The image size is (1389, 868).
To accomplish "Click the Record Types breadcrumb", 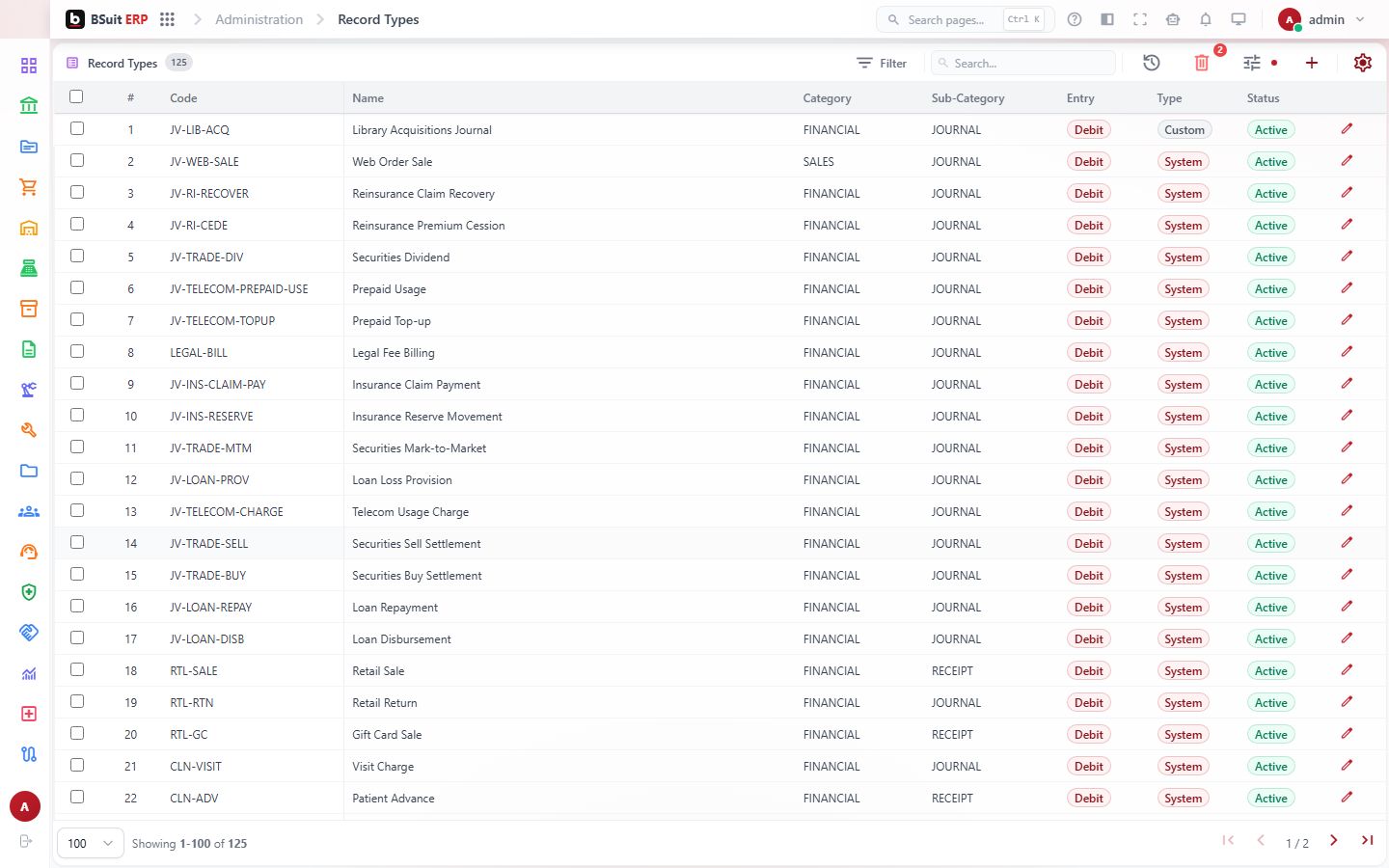I will click(378, 19).
